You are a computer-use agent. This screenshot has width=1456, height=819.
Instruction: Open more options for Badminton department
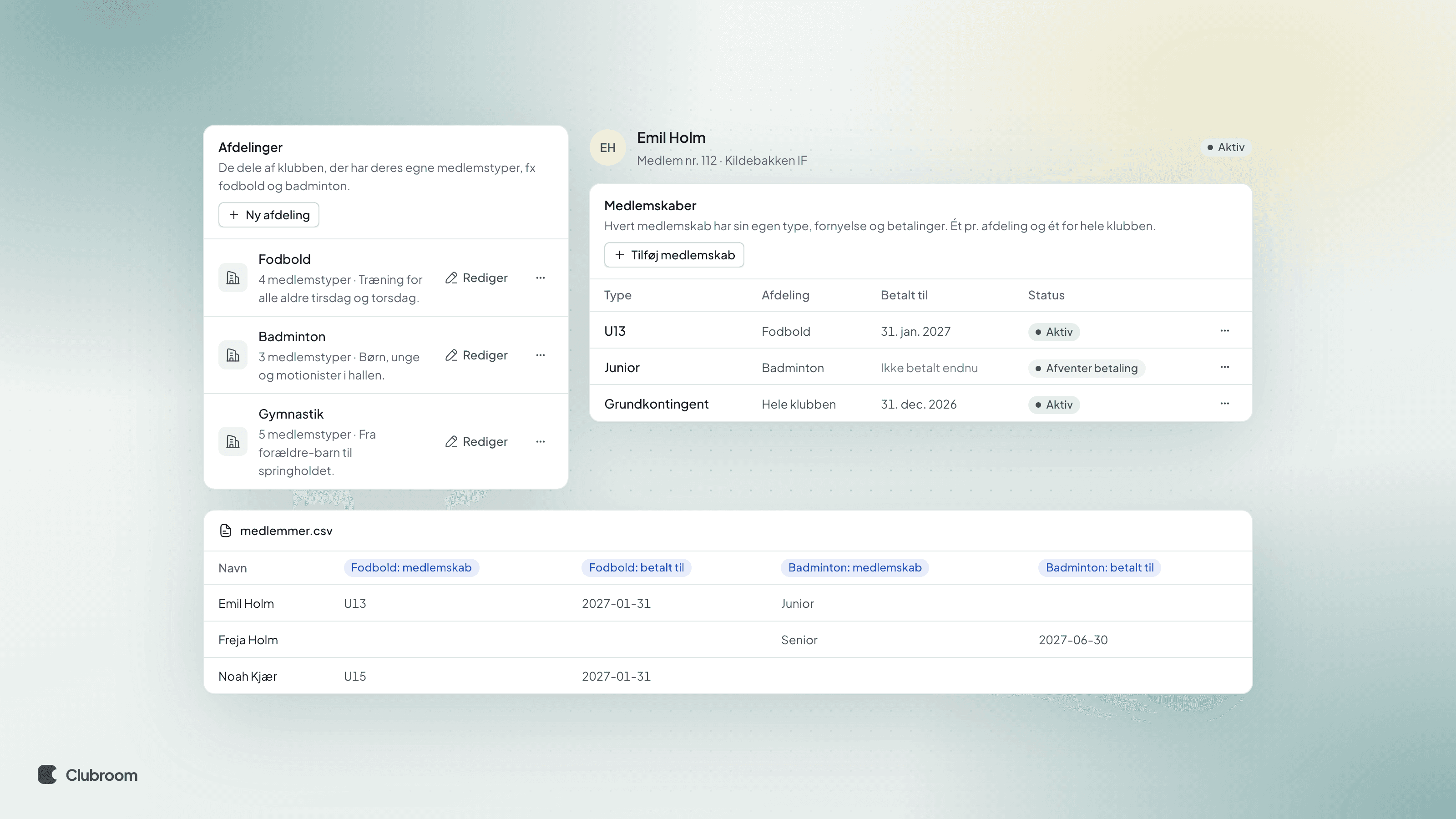[541, 355]
